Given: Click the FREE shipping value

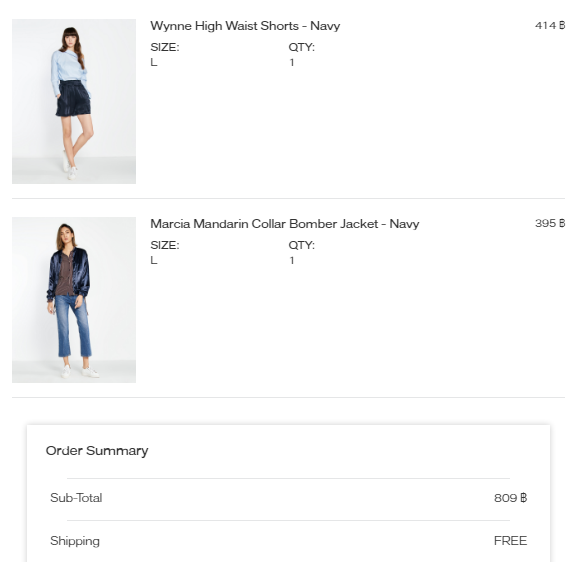Looking at the screenshot, I should 510,541.
